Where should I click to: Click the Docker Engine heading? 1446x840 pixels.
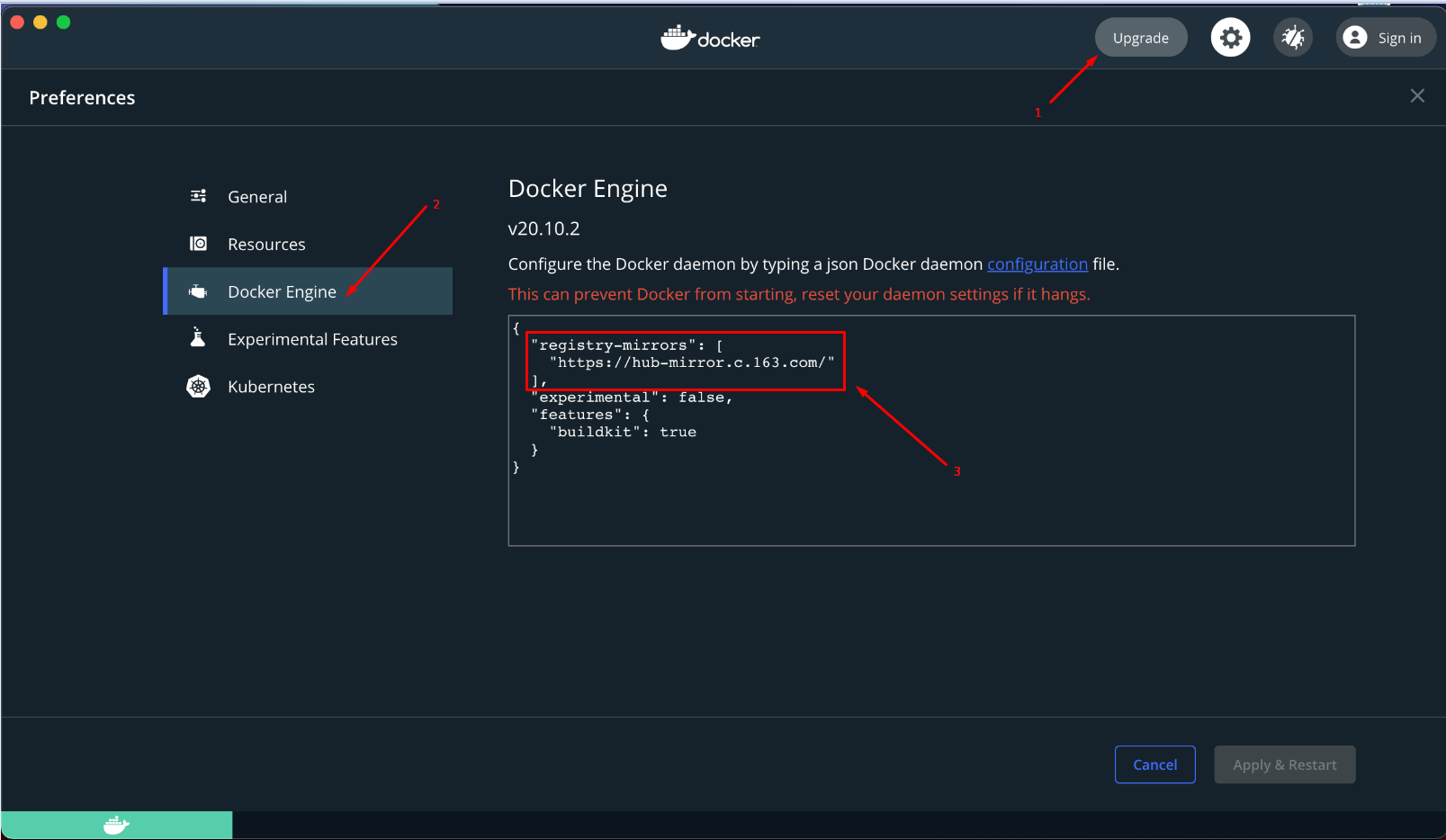(x=588, y=189)
